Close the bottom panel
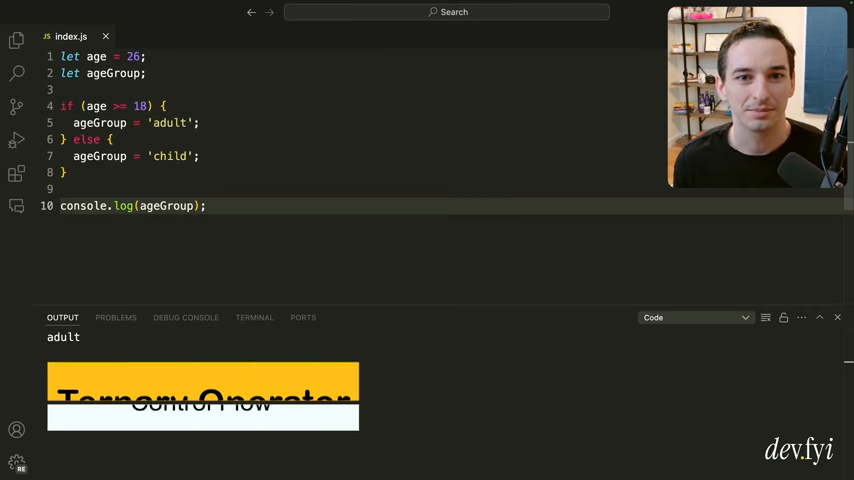Screen dimensions: 854x480 pos(838,317)
